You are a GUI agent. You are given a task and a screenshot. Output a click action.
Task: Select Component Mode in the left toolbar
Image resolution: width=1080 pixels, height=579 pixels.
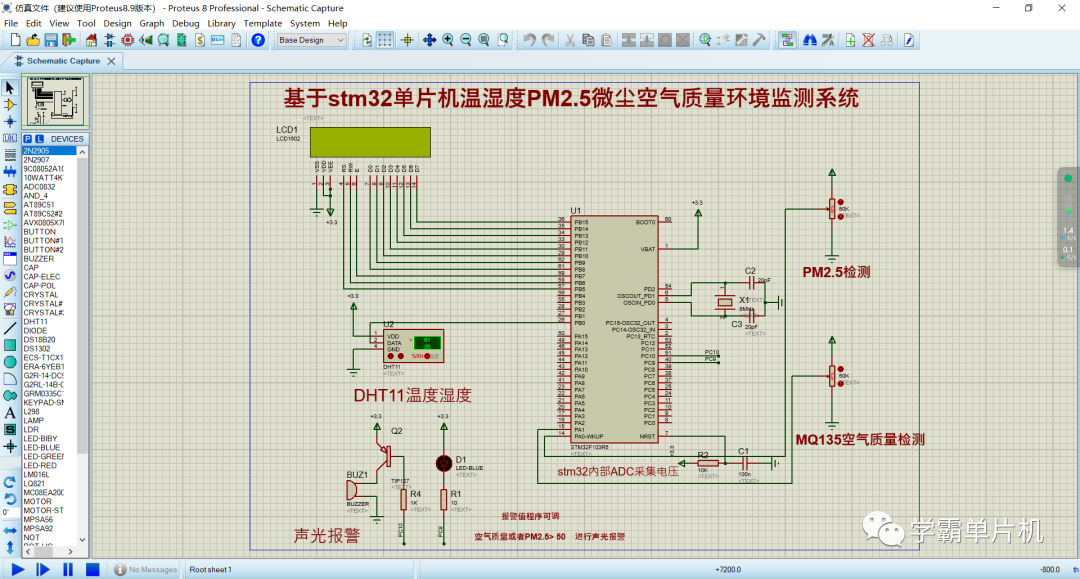pyautogui.click(x=10, y=106)
